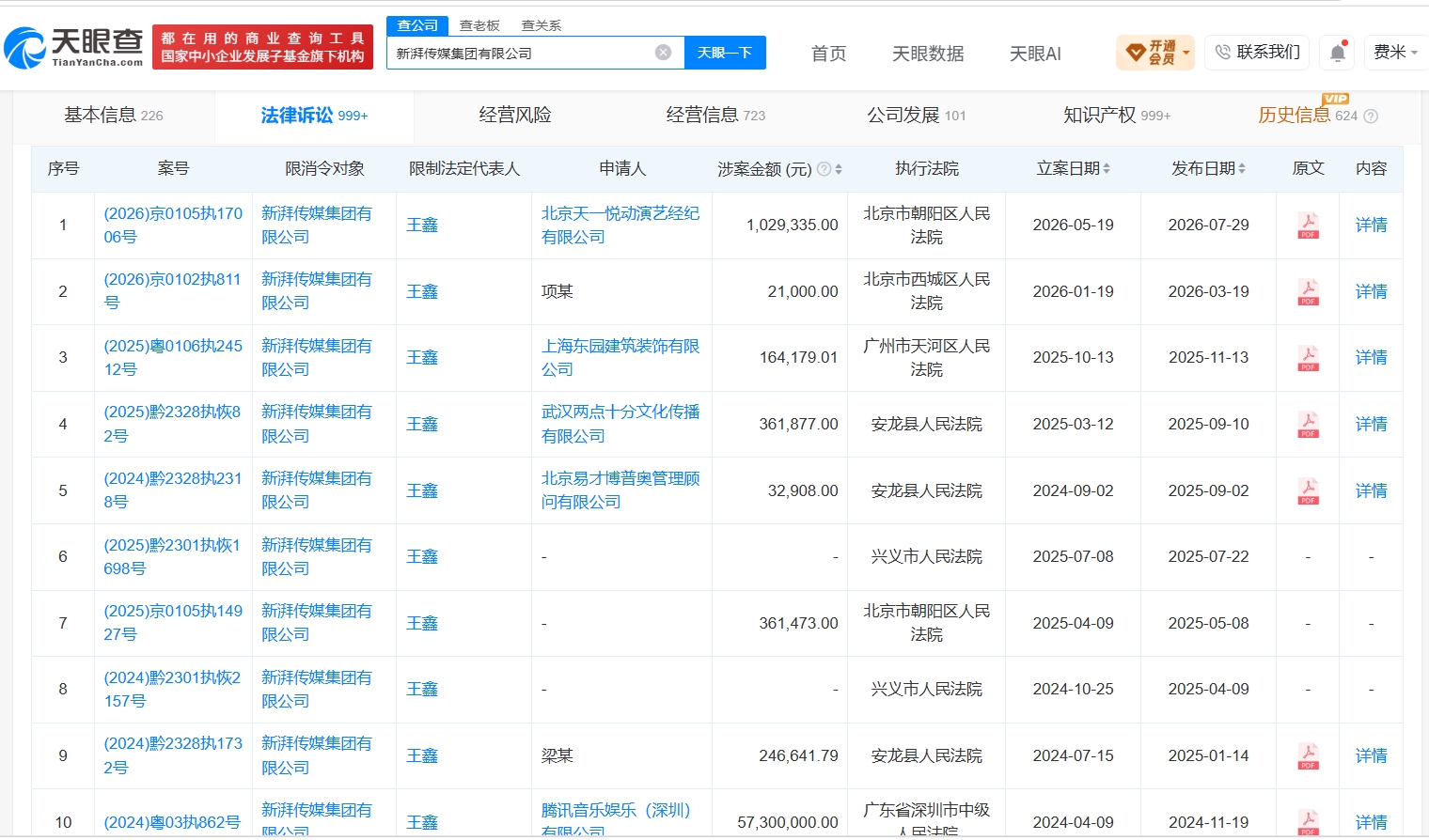
Task: Open 天眼AI navigation link
Action: [x=1035, y=54]
